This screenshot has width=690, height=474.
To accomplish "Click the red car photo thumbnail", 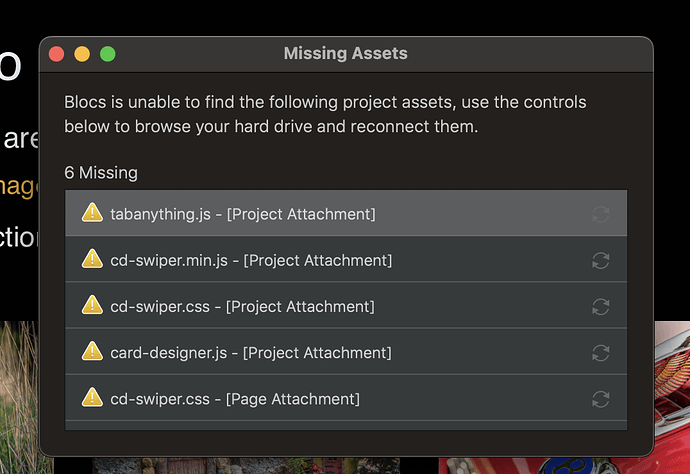I will pyautogui.click(x=672, y=400).
